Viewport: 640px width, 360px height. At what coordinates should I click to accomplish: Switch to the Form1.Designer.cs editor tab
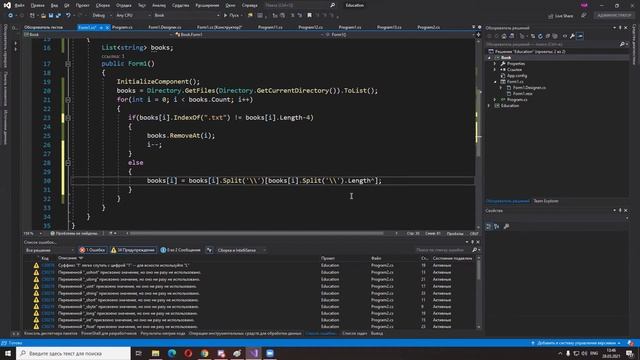tap(165, 27)
